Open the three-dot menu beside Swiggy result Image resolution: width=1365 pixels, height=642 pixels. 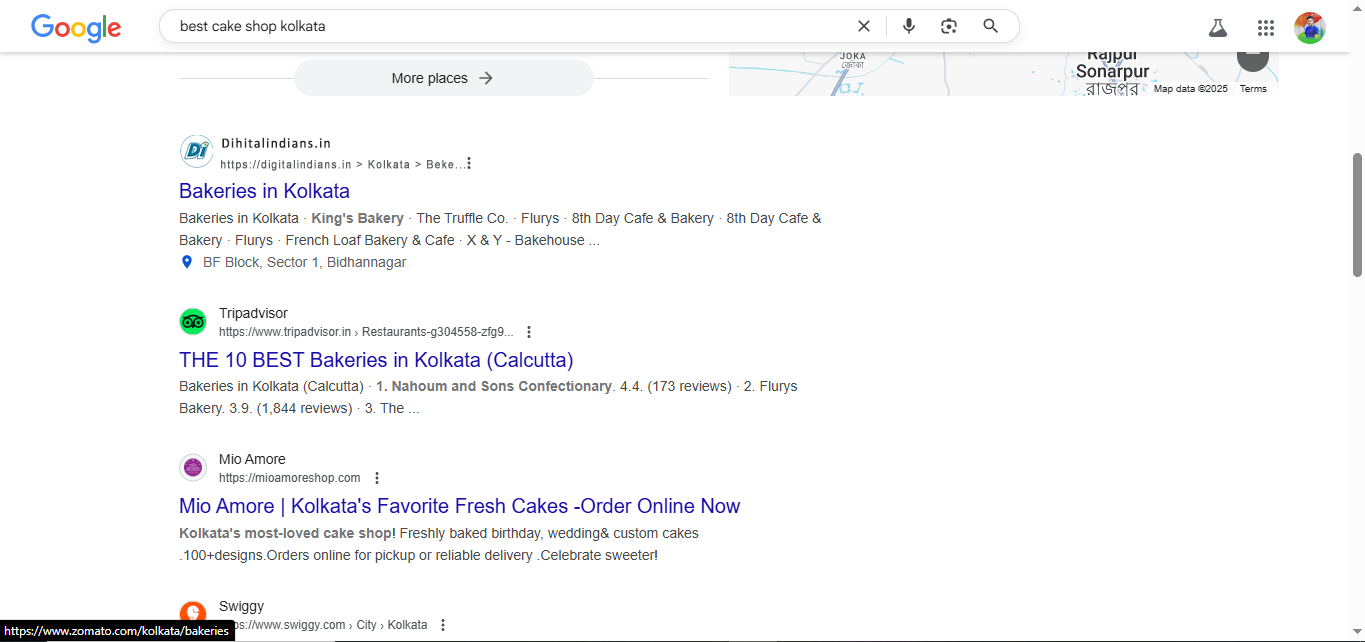442,624
